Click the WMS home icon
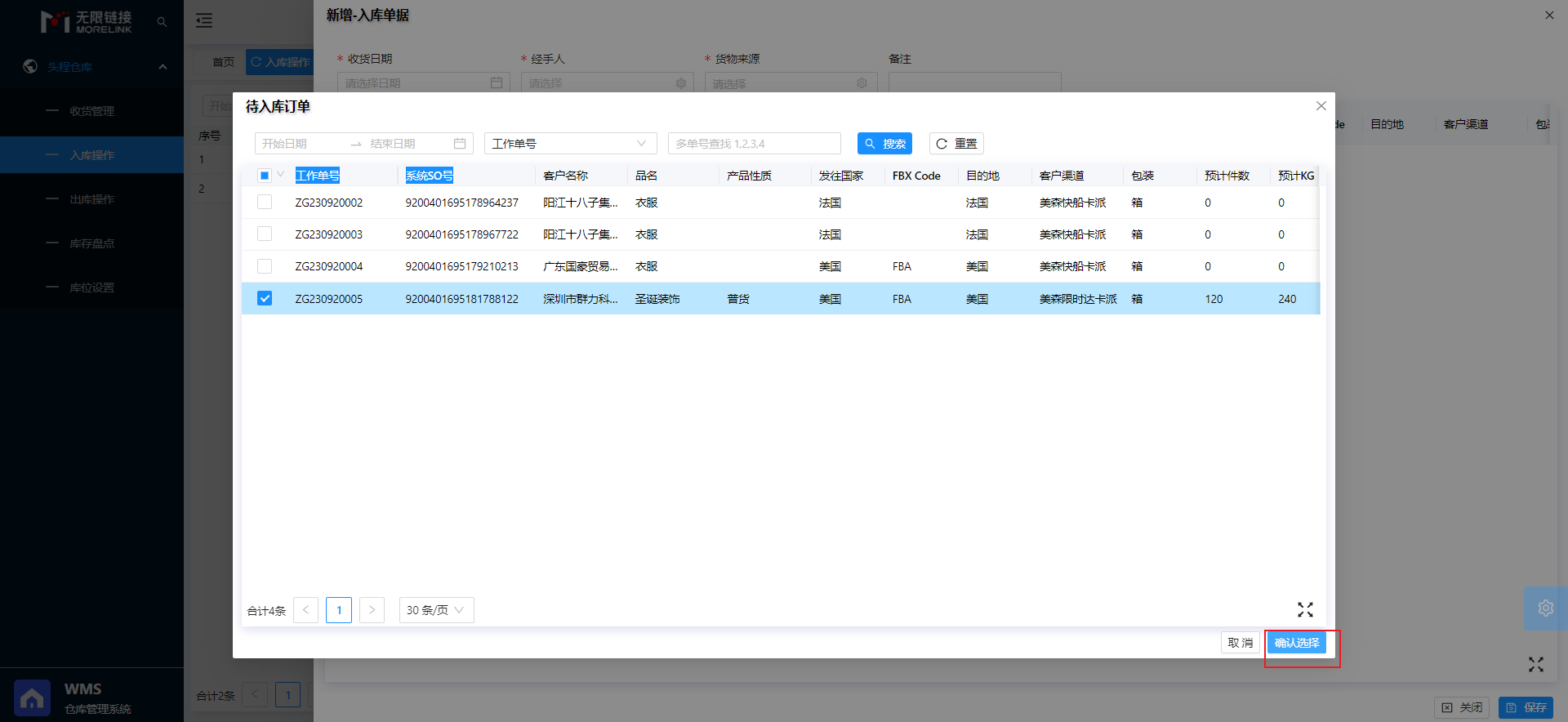 [32, 698]
